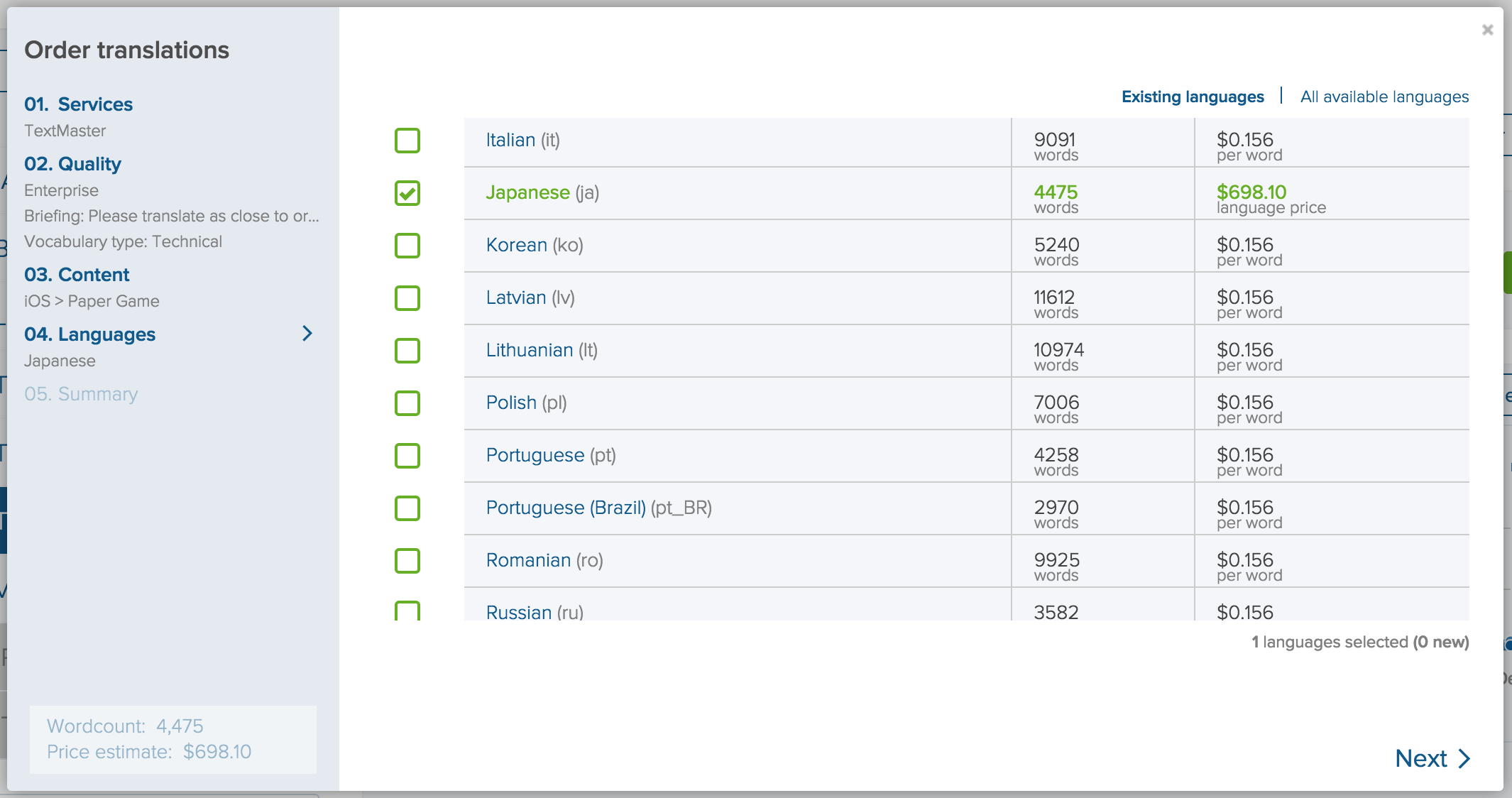
Task: Click the chevron beside 04. Languages
Action: [x=307, y=334]
